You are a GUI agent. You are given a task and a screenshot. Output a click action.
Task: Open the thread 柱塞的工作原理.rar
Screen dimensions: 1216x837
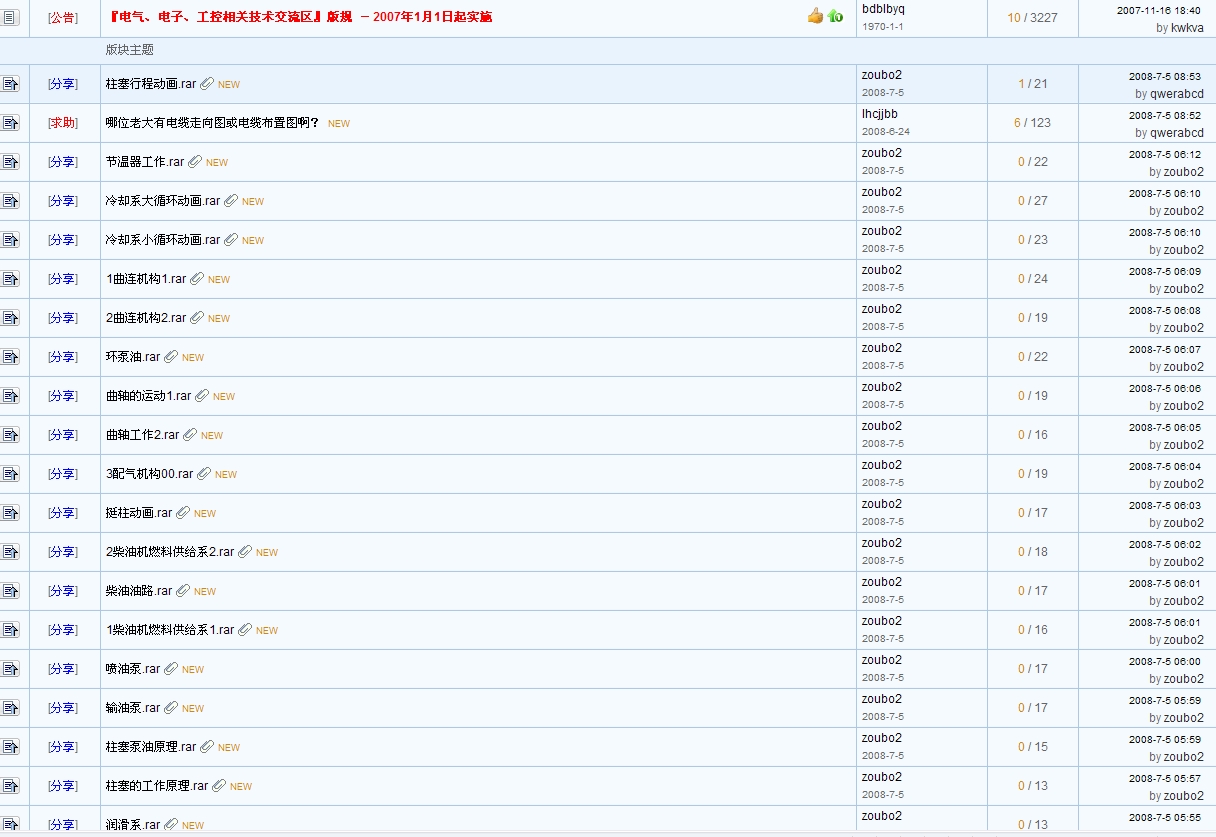[157, 786]
